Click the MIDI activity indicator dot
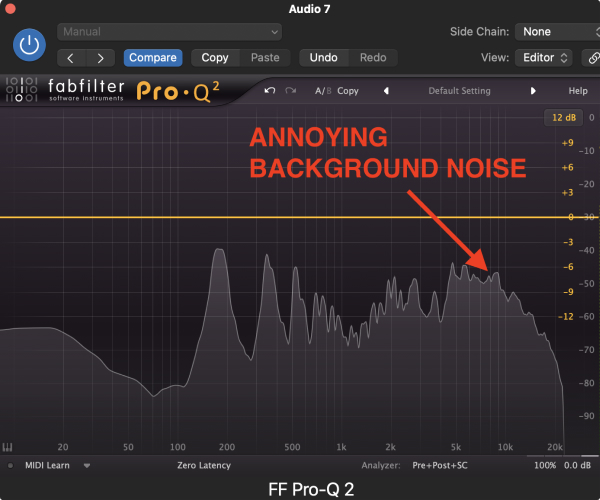The height and width of the screenshot is (500, 600). 10,466
